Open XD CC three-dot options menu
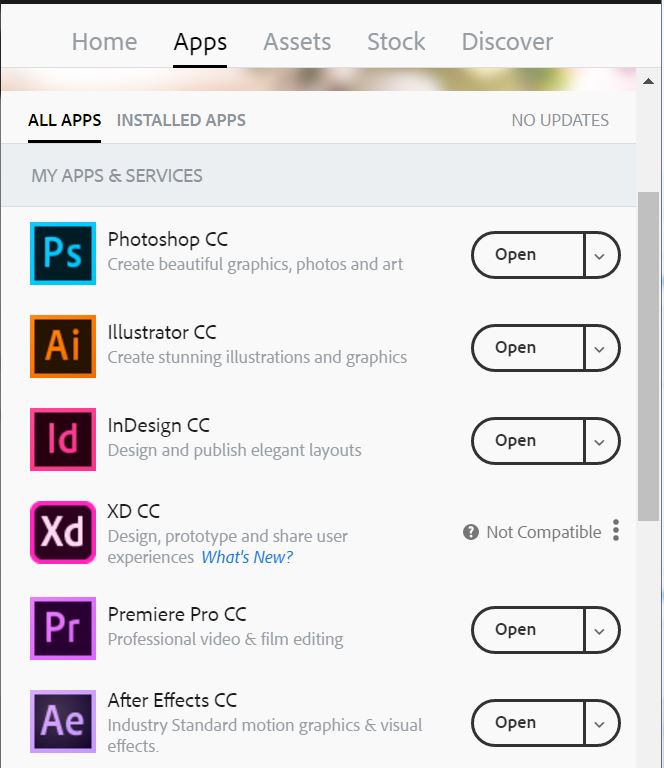This screenshot has height=768, width=664. 616,530
